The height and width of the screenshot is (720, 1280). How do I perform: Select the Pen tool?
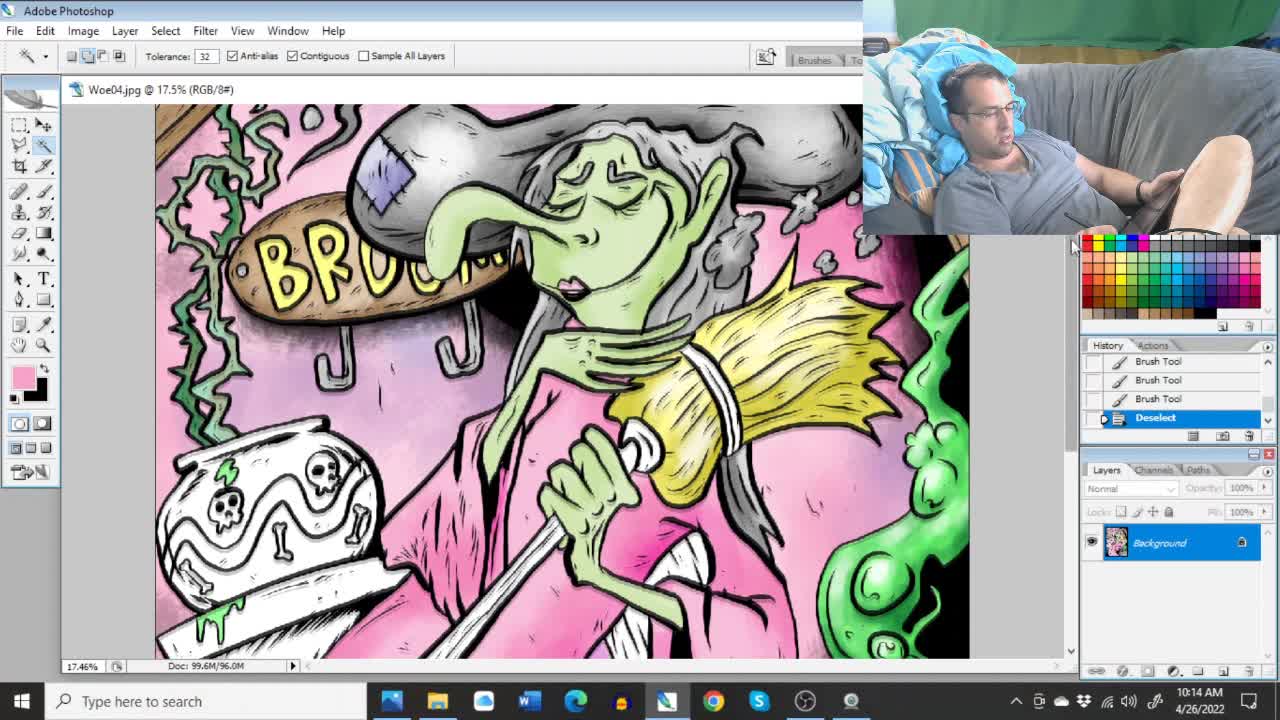[x=19, y=301]
